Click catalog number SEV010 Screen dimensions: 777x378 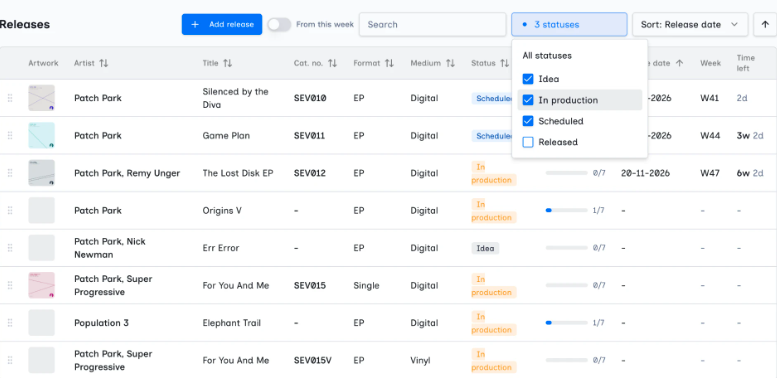pyautogui.click(x=310, y=98)
